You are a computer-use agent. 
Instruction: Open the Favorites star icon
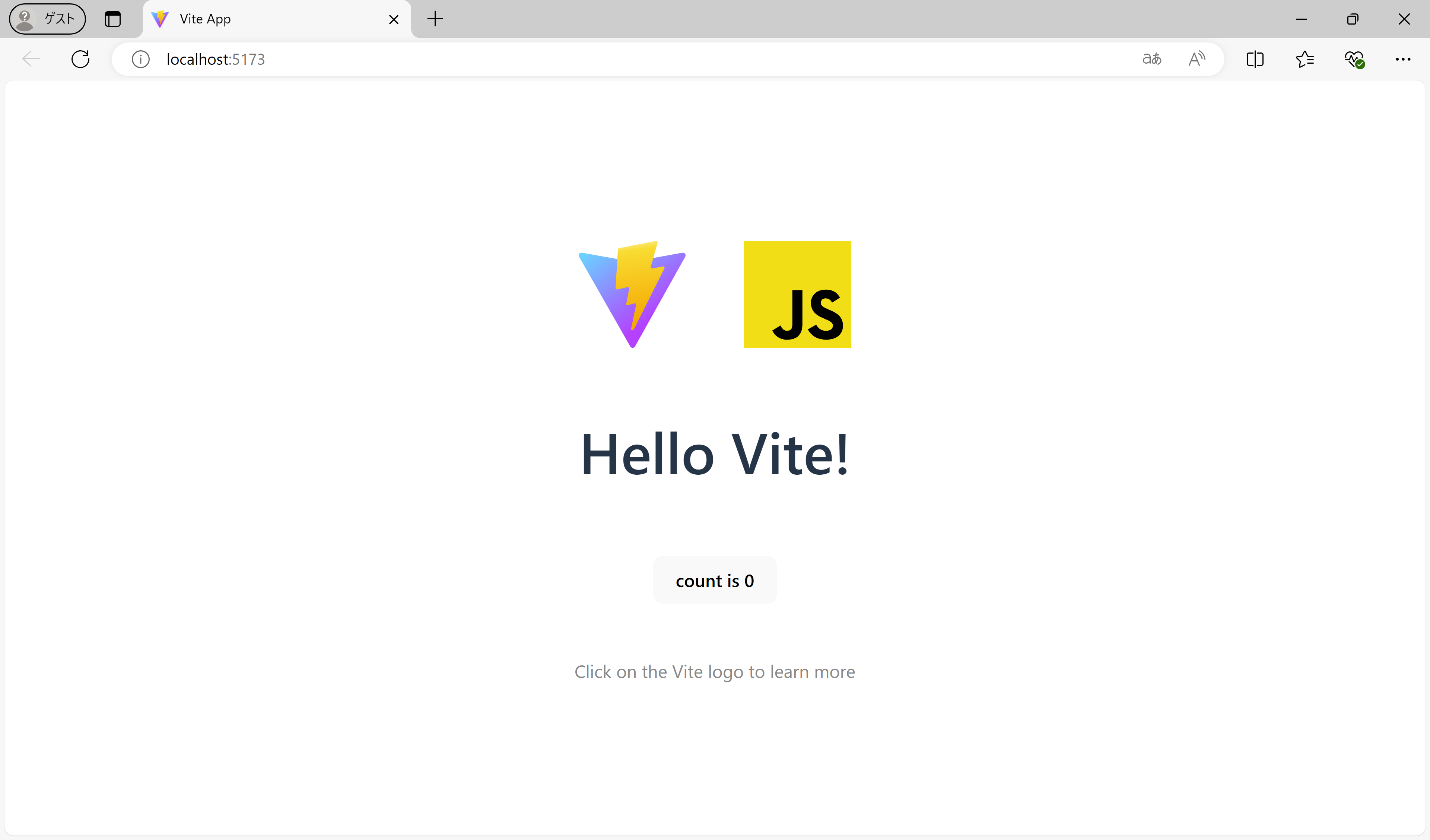tap(1305, 59)
